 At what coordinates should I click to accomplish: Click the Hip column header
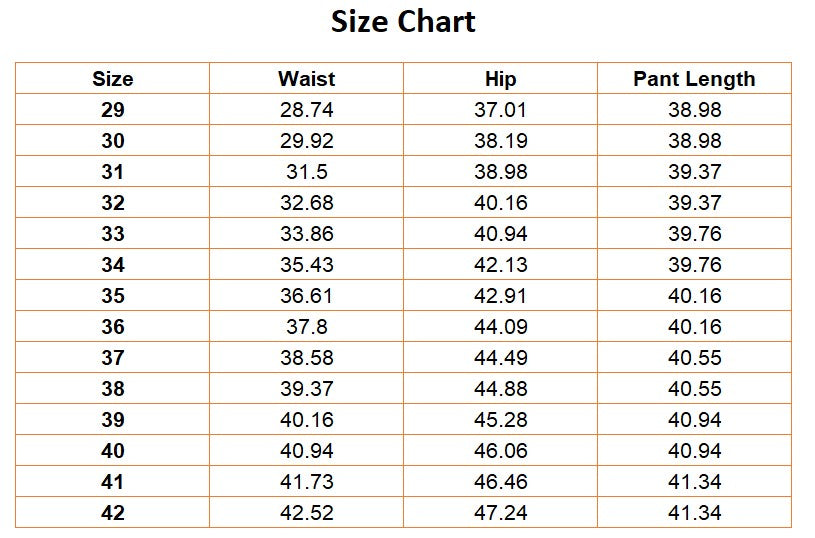500,79
